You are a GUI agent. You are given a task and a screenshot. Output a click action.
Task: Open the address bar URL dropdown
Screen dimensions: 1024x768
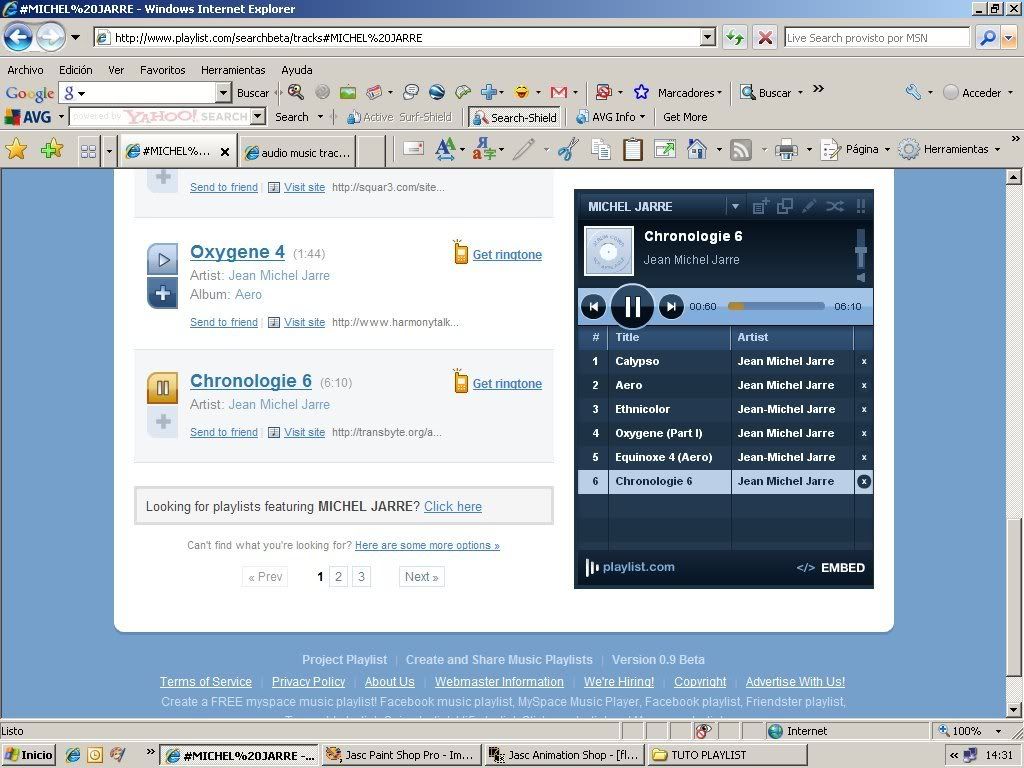point(708,38)
